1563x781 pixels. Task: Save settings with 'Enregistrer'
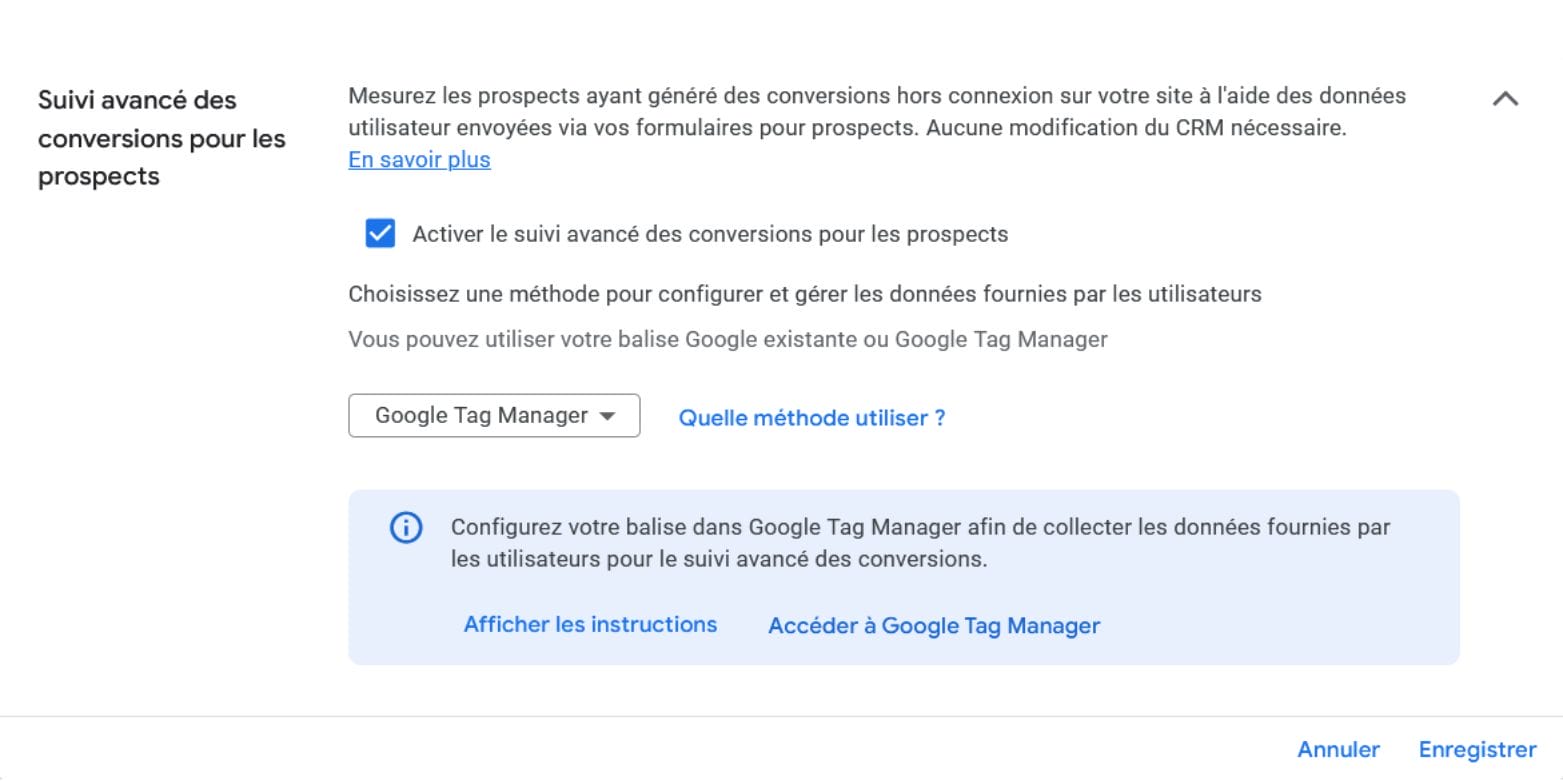point(1477,750)
